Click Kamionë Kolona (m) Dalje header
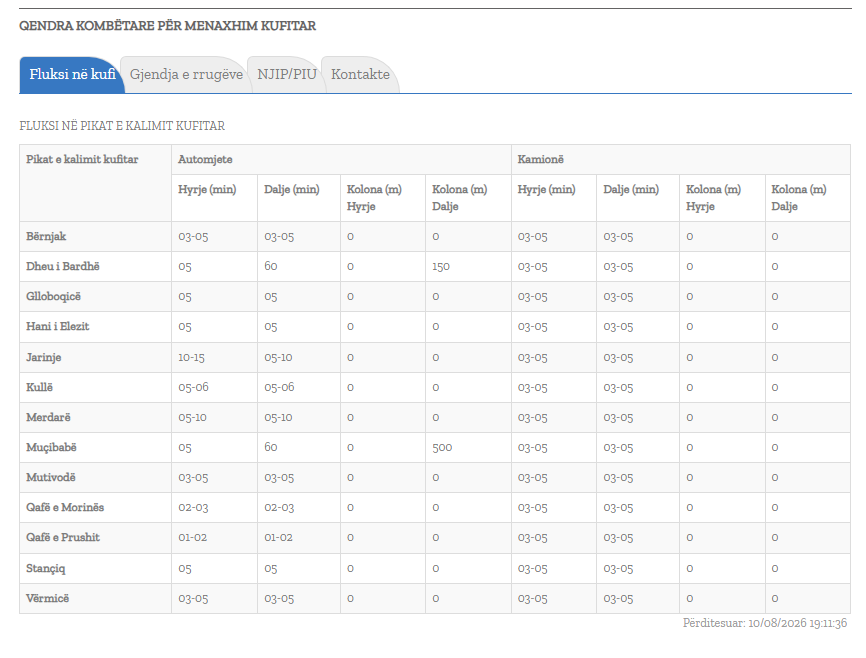The height and width of the screenshot is (658, 866). 799,198
